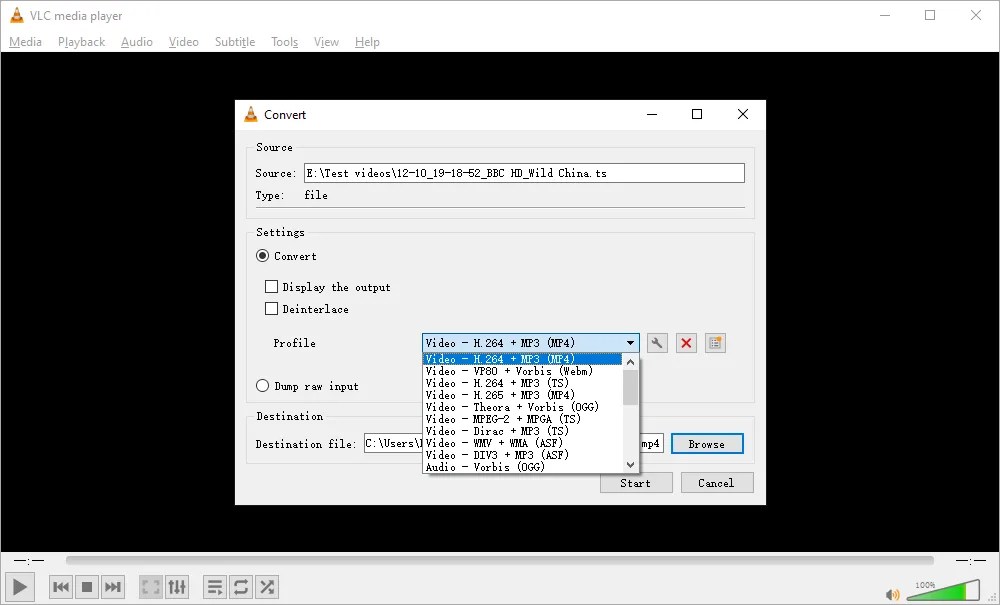This screenshot has width=1000, height=605.
Task: Select the Dump raw input radio button
Action: pos(261,386)
